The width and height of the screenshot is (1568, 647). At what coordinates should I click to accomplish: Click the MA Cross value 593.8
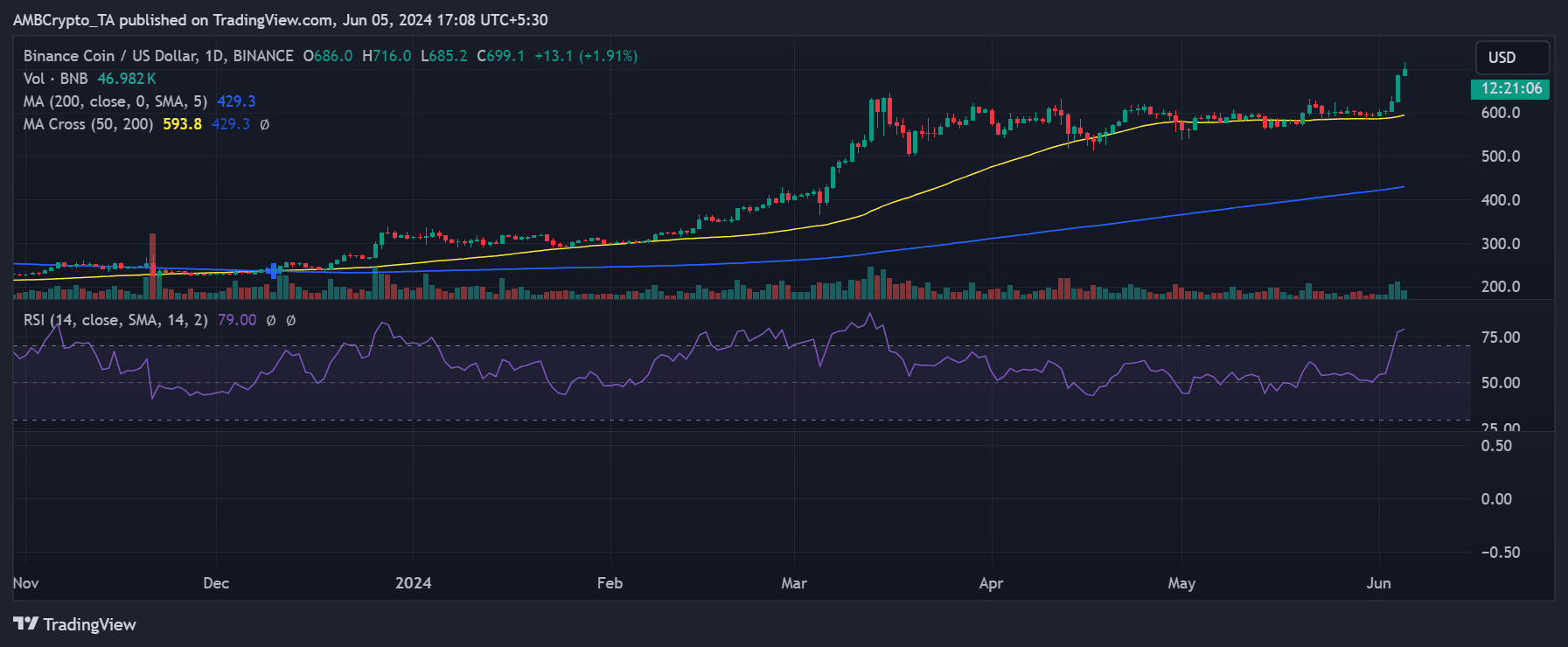point(182,124)
